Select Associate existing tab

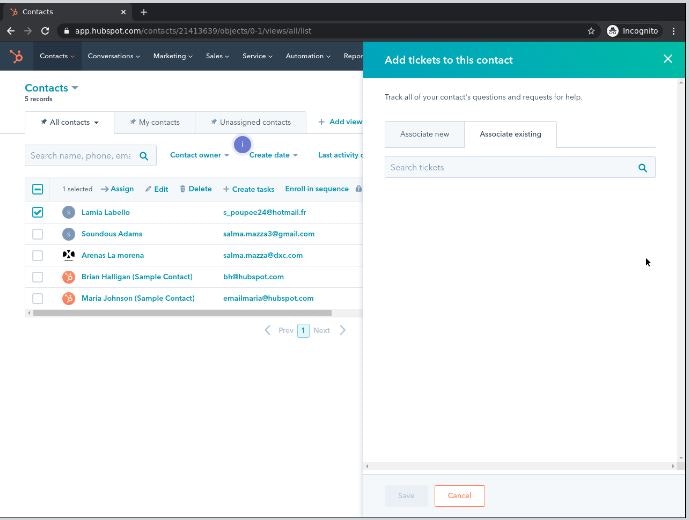[510, 134]
